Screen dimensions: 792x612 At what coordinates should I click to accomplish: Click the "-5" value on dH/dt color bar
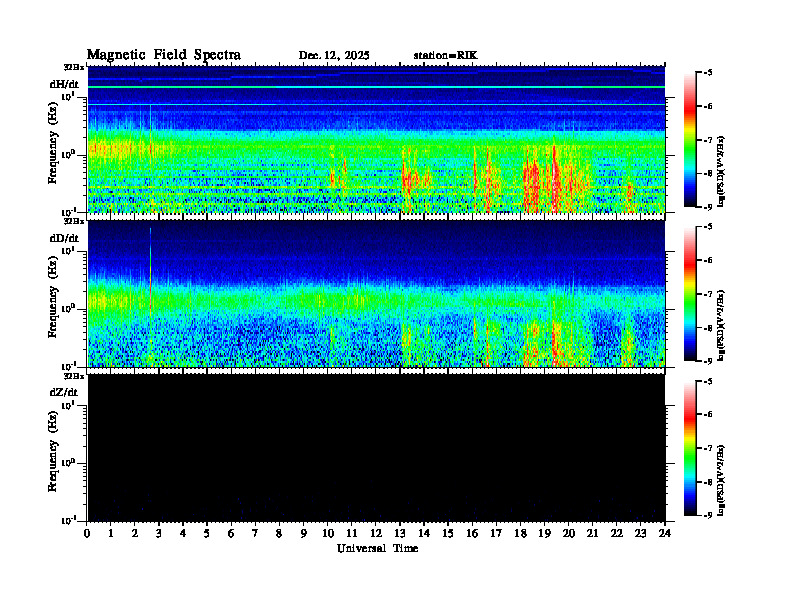pyautogui.click(x=708, y=73)
